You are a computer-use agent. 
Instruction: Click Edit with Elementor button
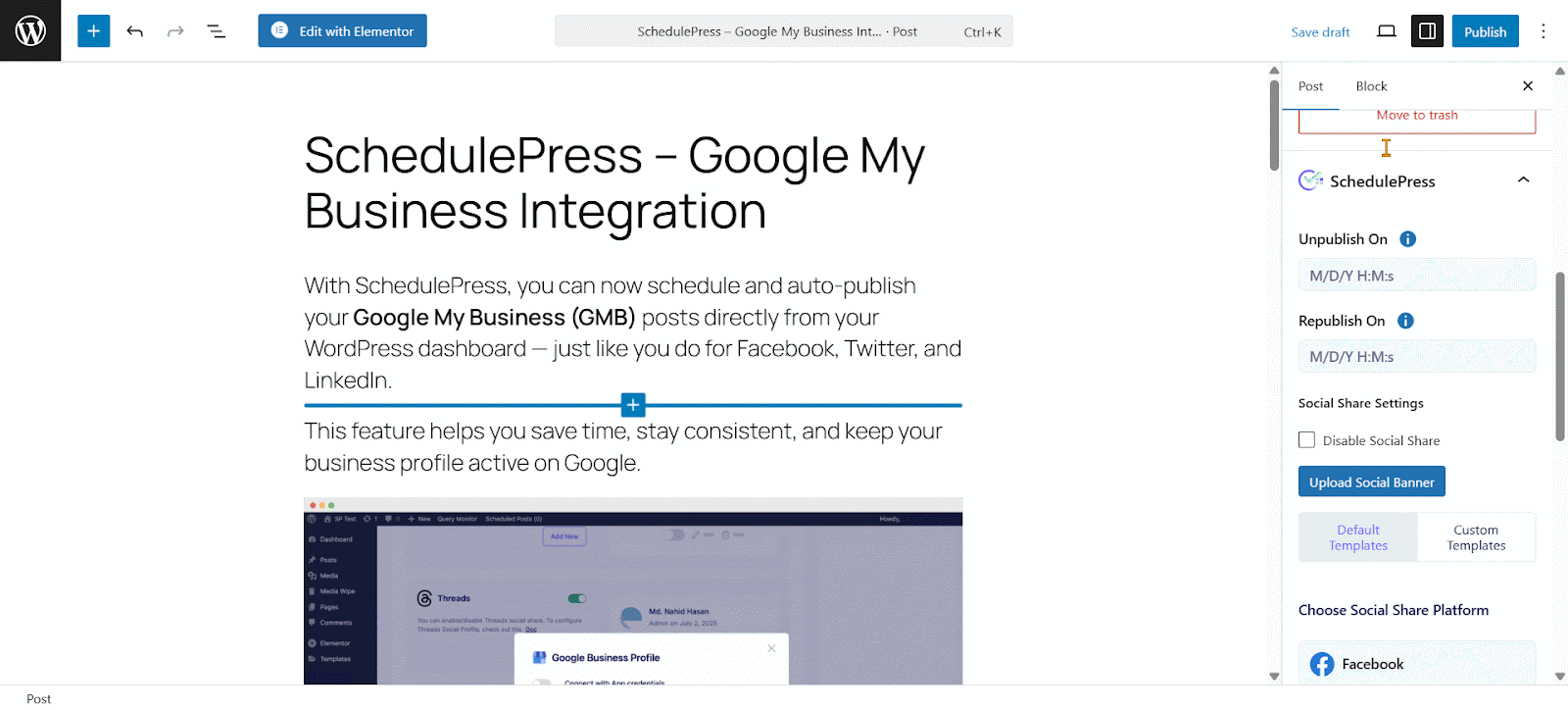click(x=342, y=31)
